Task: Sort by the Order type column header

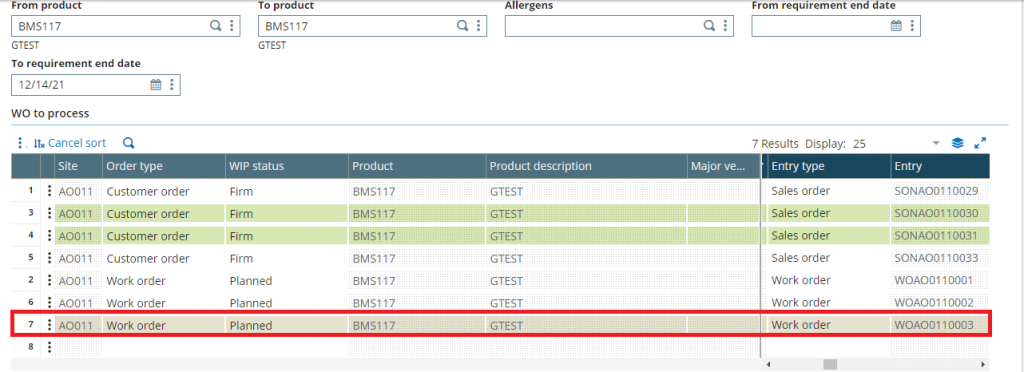Action: pyautogui.click(x=163, y=166)
